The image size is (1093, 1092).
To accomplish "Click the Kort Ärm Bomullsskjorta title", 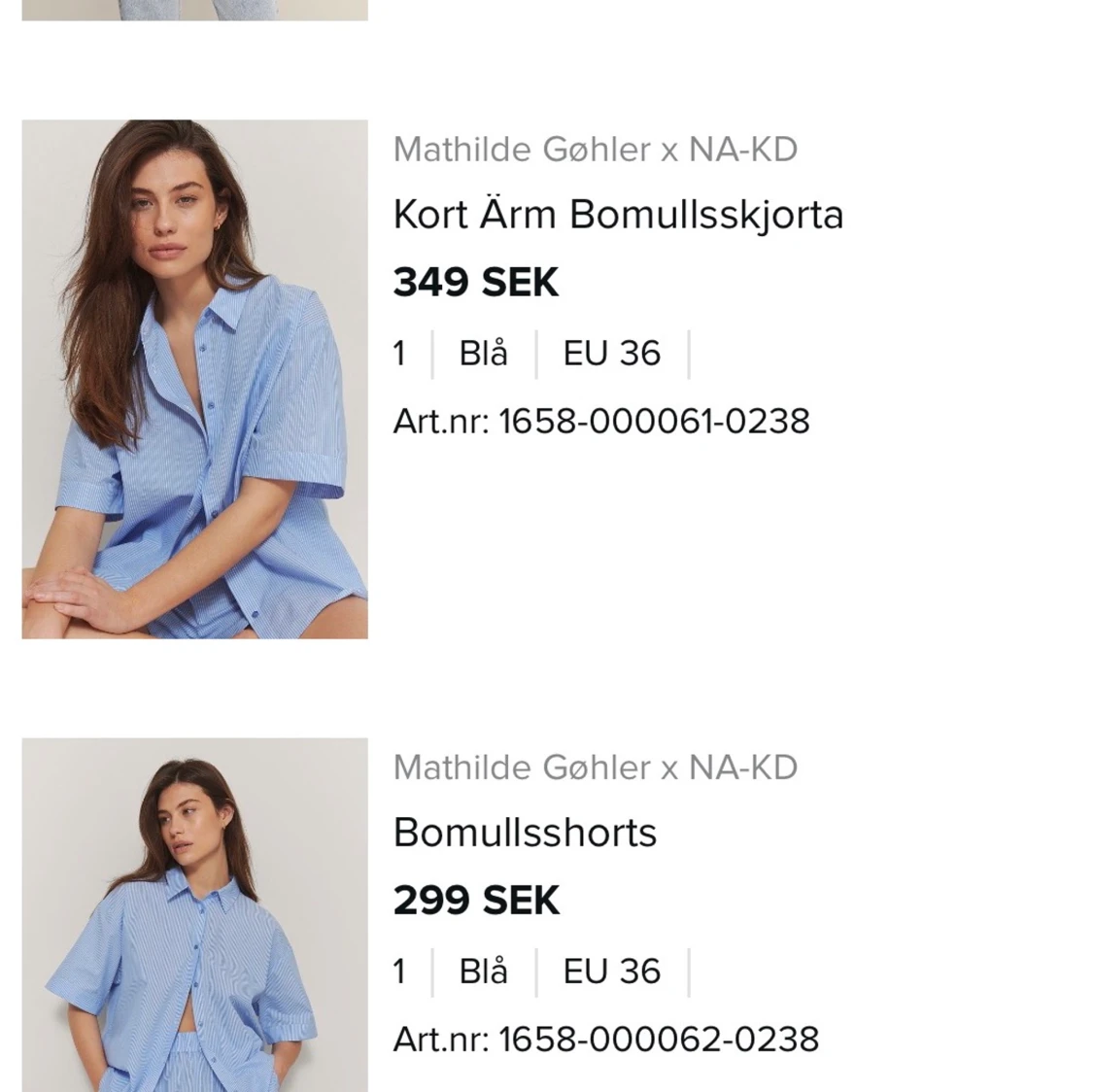I will tap(618, 215).
